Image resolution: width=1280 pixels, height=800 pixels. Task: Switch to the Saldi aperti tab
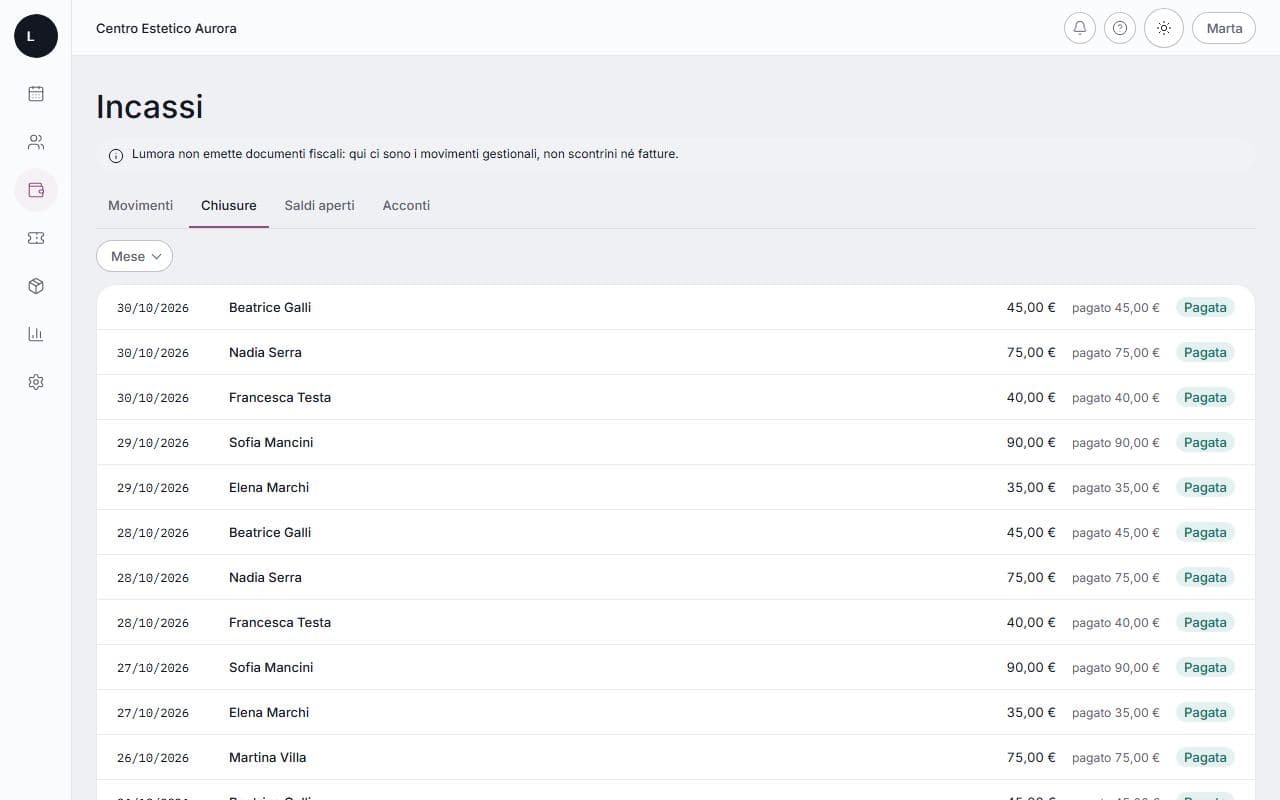tap(319, 205)
